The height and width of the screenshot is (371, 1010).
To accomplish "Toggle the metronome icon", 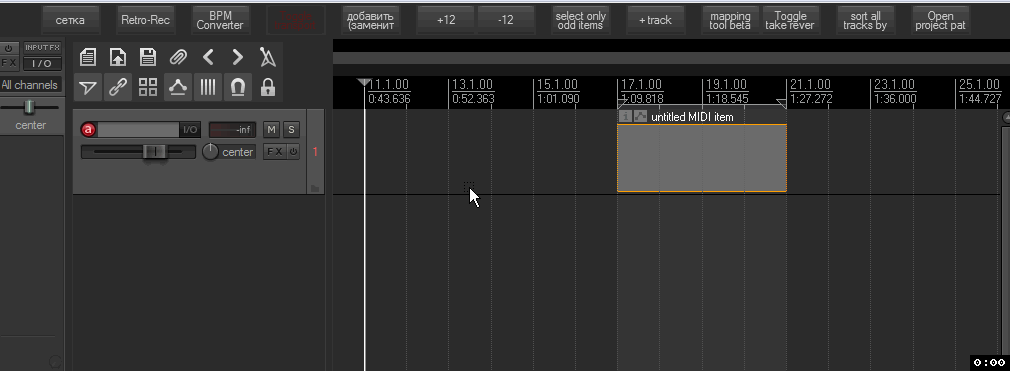I will [x=267, y=57].
